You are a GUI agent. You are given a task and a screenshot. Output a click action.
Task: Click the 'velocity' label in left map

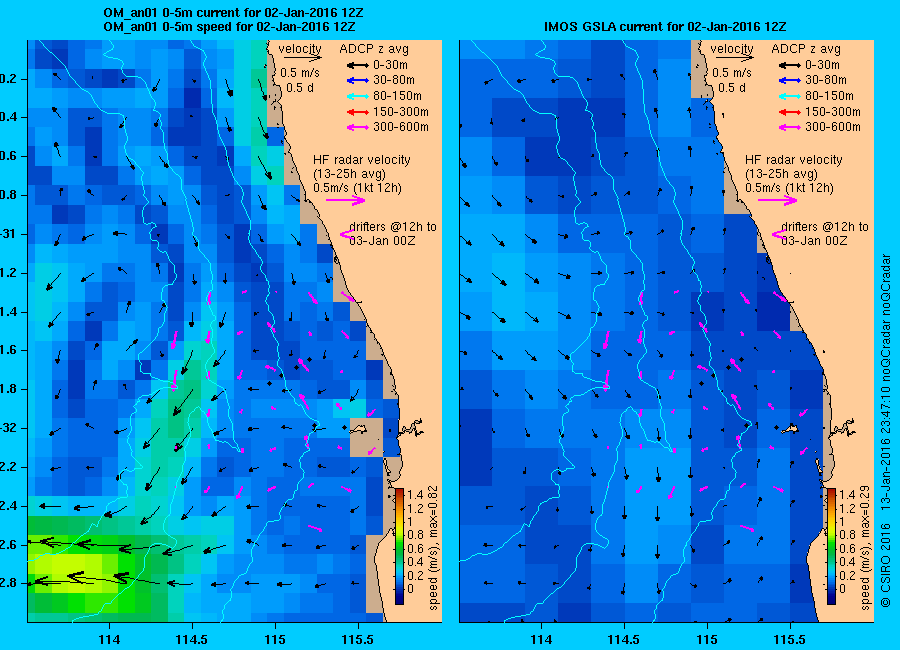(300, 49)
